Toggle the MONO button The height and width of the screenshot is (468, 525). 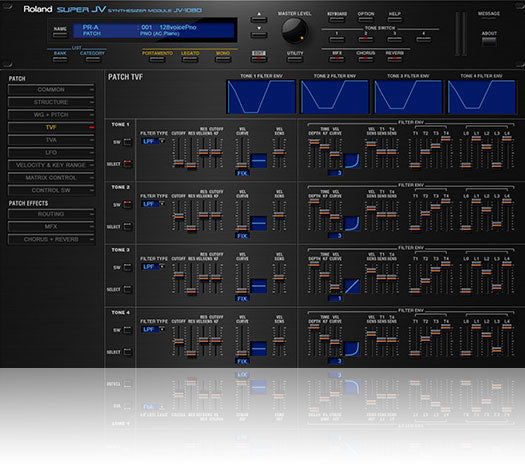[223, 59]
